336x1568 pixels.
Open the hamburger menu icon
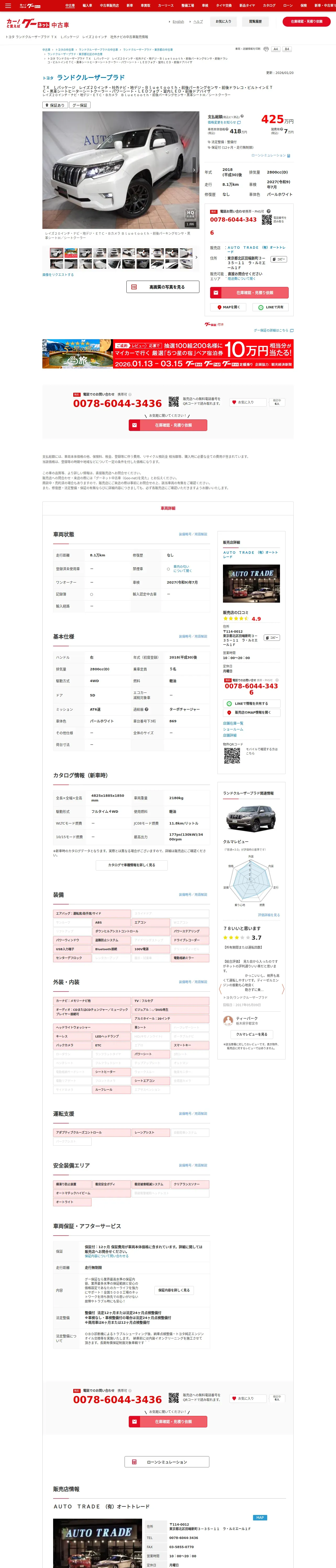click(8, 5)
